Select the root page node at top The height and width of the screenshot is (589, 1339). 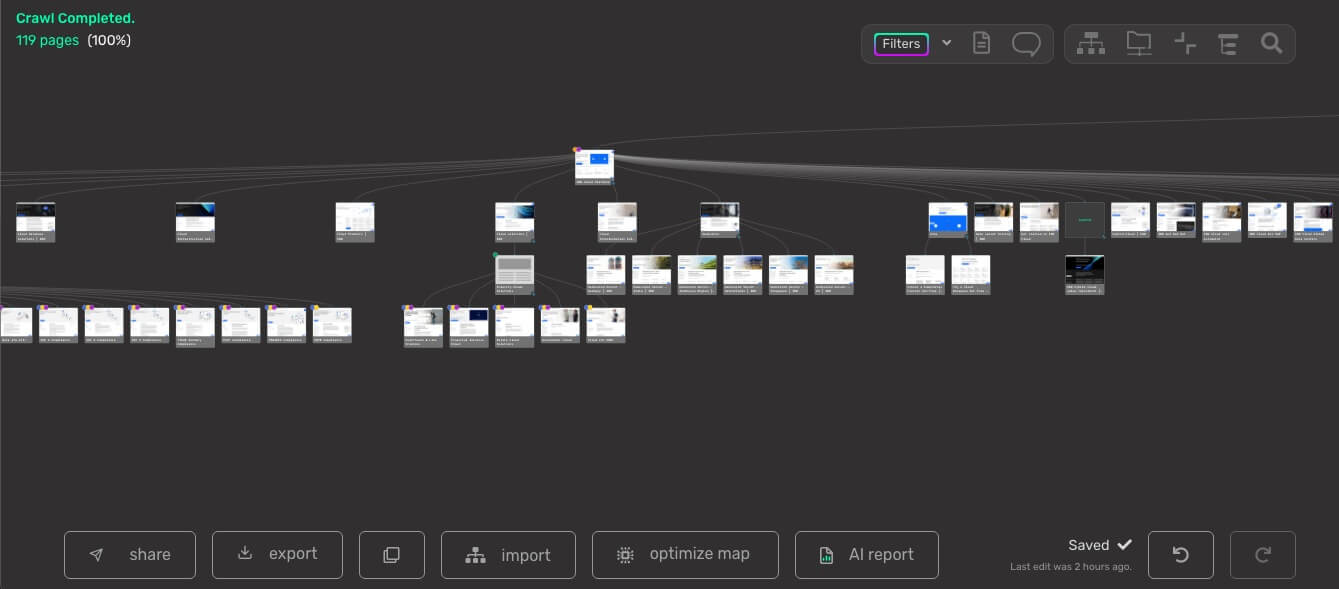[x=594, y=167]
